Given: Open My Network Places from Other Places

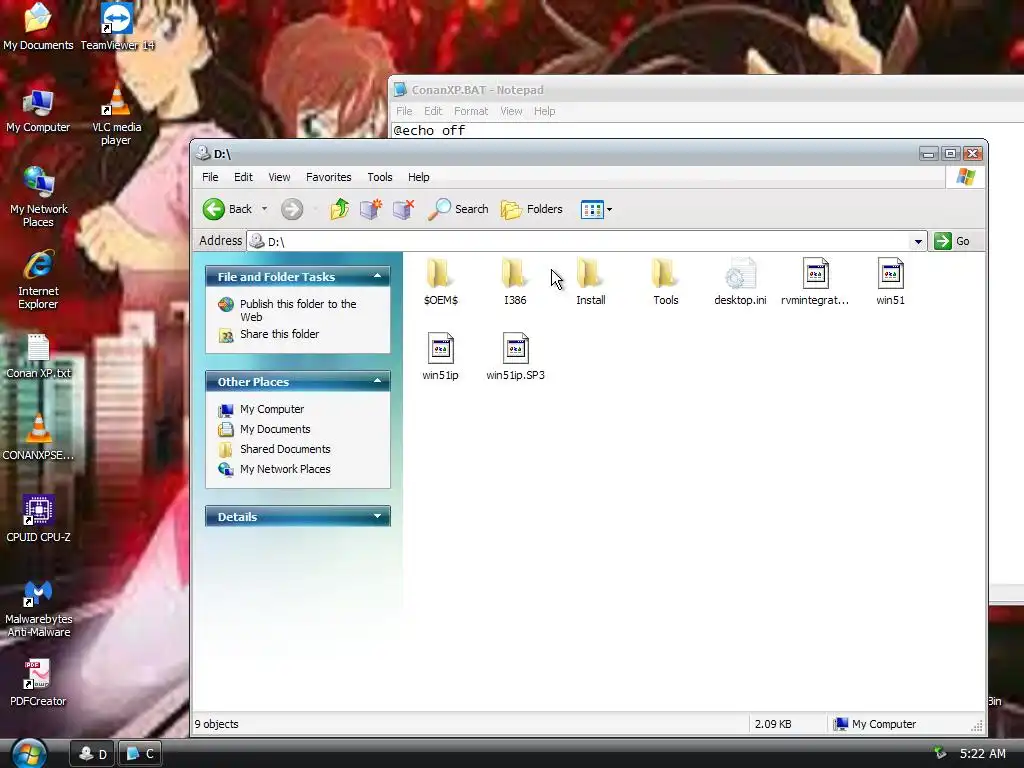Looking at the screenshot, I should point(285,470).
